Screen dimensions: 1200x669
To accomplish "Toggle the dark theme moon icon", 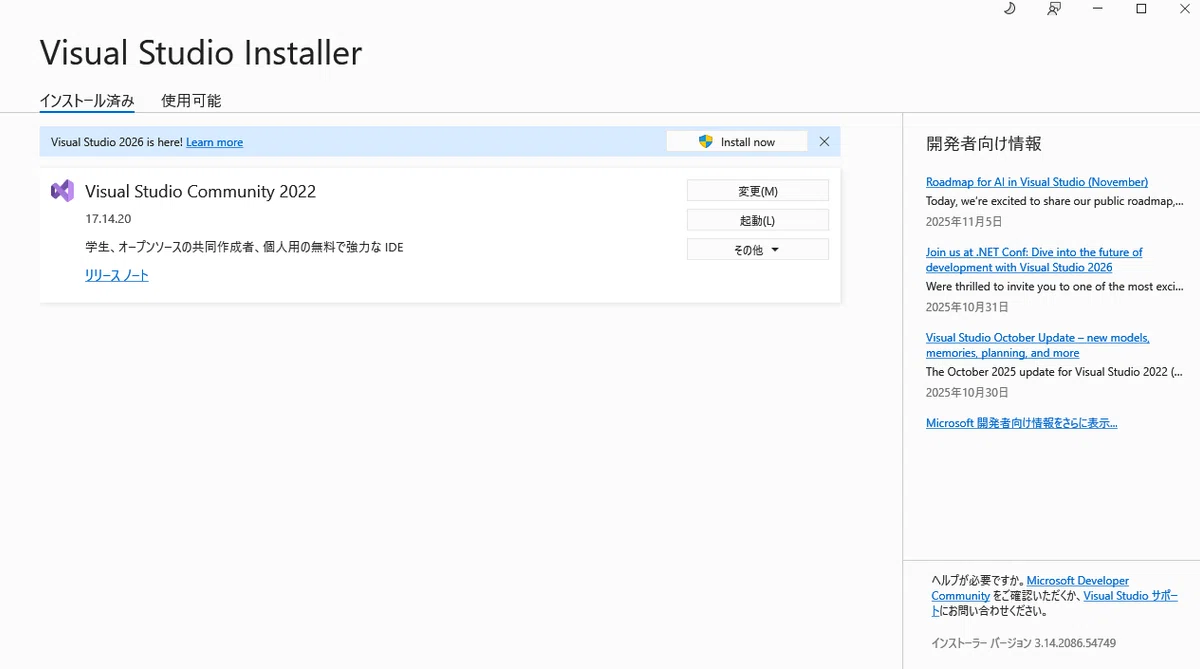I will point(1009,9).
